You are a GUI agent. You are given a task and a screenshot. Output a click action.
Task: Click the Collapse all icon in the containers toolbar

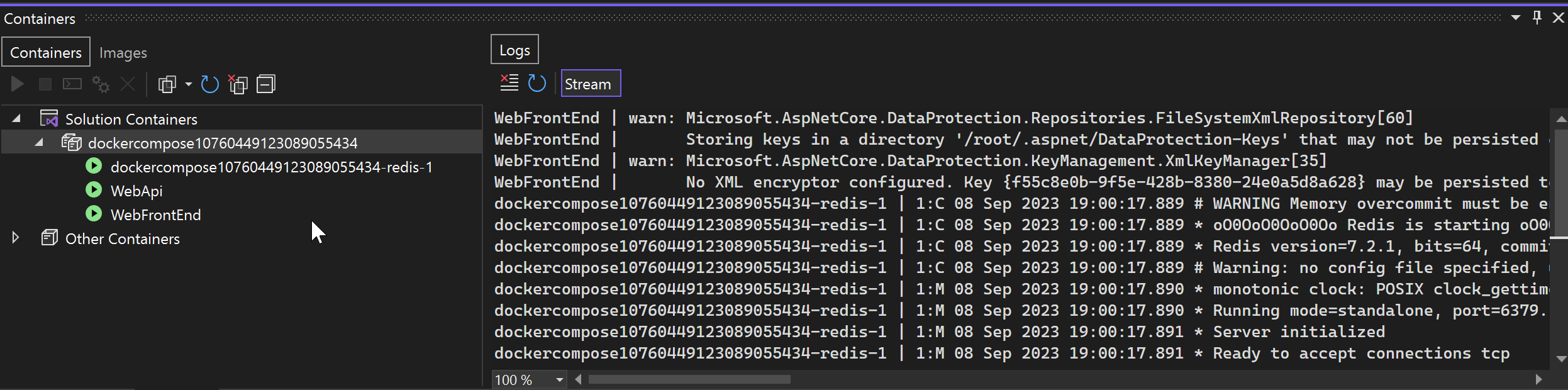(x=266, y=84)
